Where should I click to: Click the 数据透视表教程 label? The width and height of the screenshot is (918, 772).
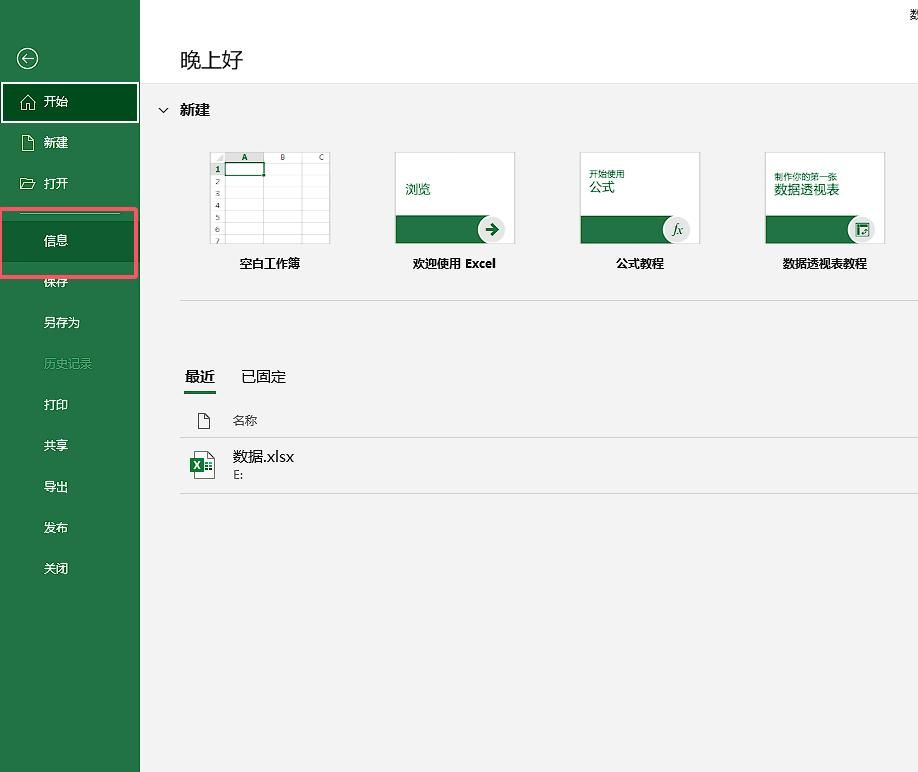coord(825,264)
